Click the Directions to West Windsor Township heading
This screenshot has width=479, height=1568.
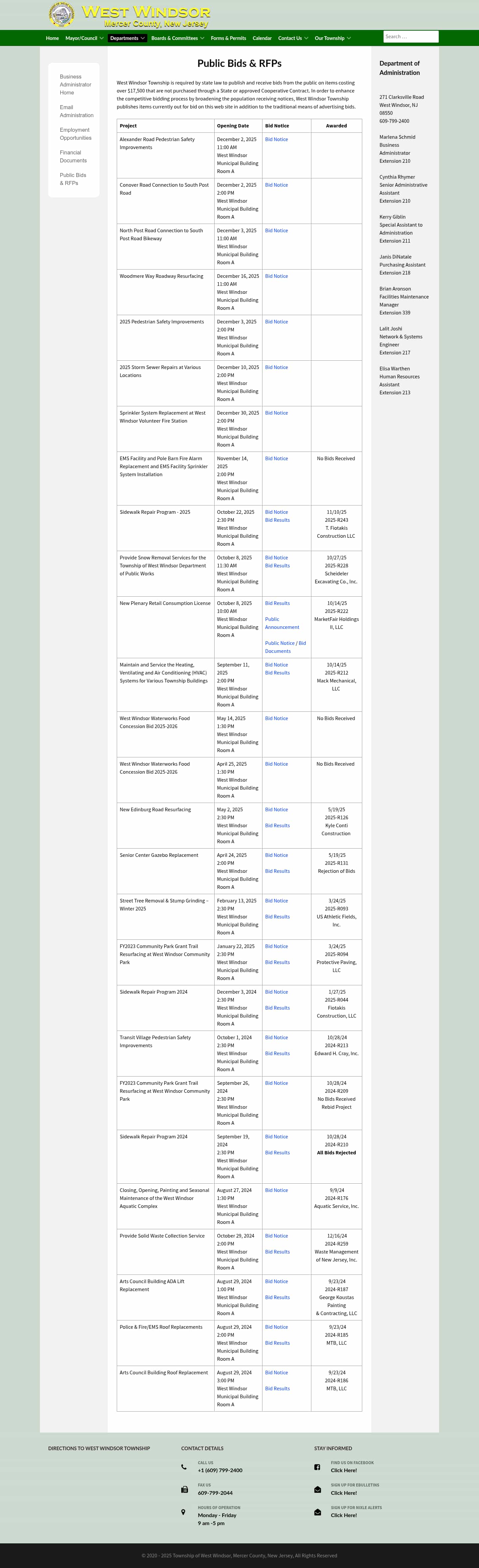99,1449
